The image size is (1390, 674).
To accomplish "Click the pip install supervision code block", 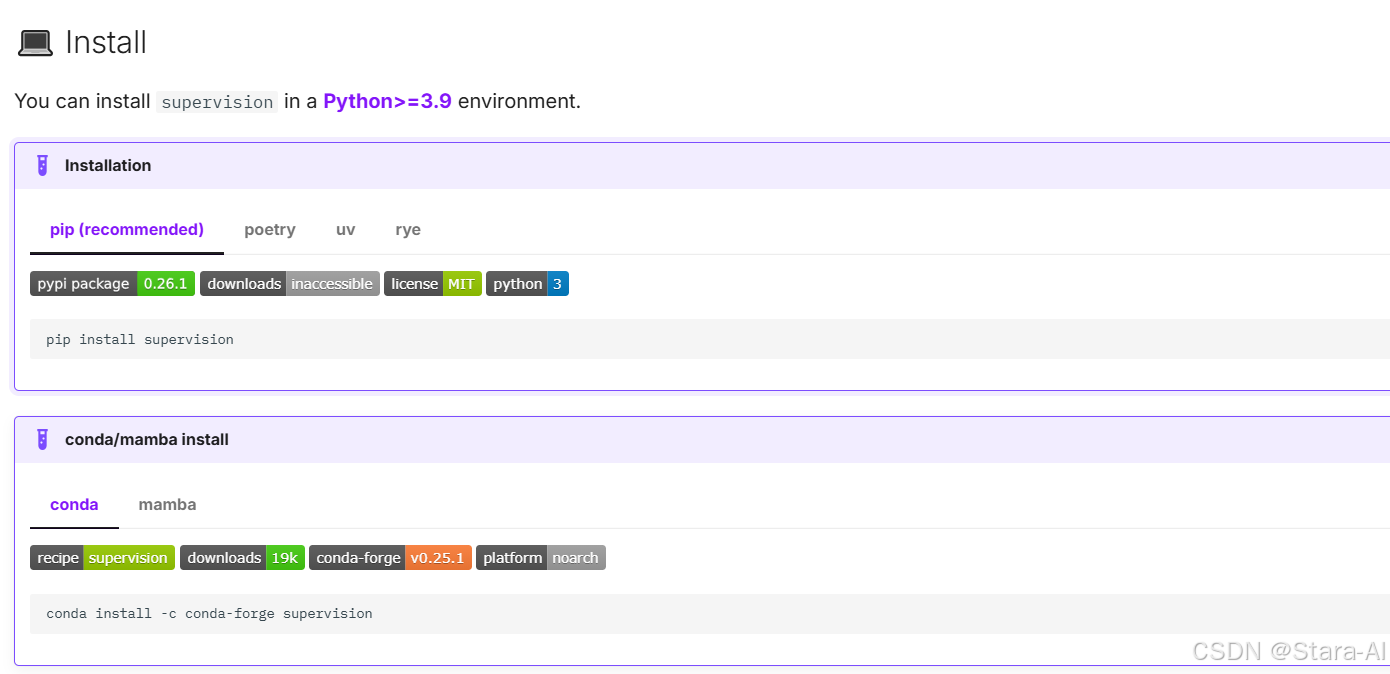I will point(710,339).
